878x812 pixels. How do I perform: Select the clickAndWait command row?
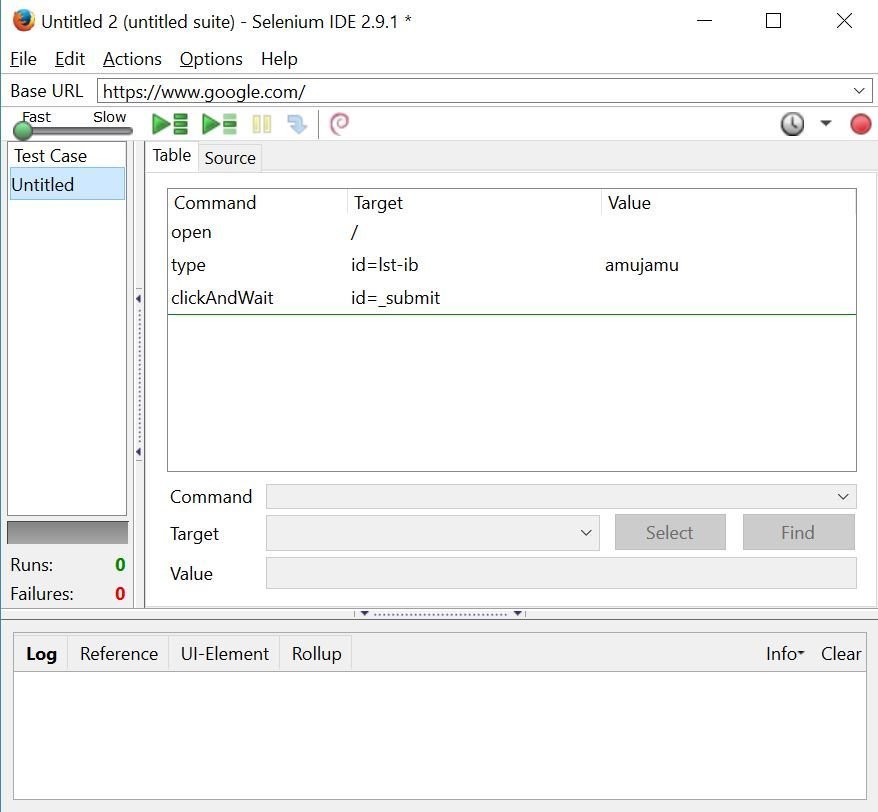coord(512,298)
